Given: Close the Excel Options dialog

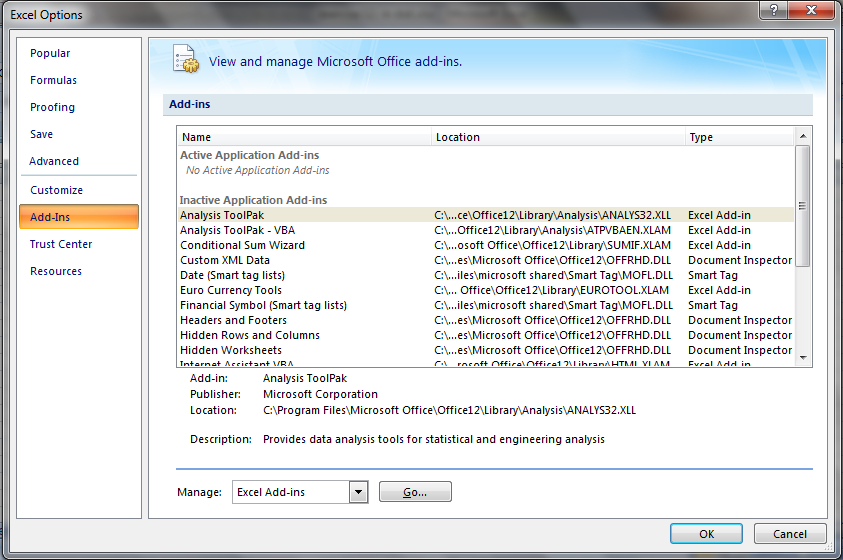Looking at the screenshot, I should tap(811, 10).
